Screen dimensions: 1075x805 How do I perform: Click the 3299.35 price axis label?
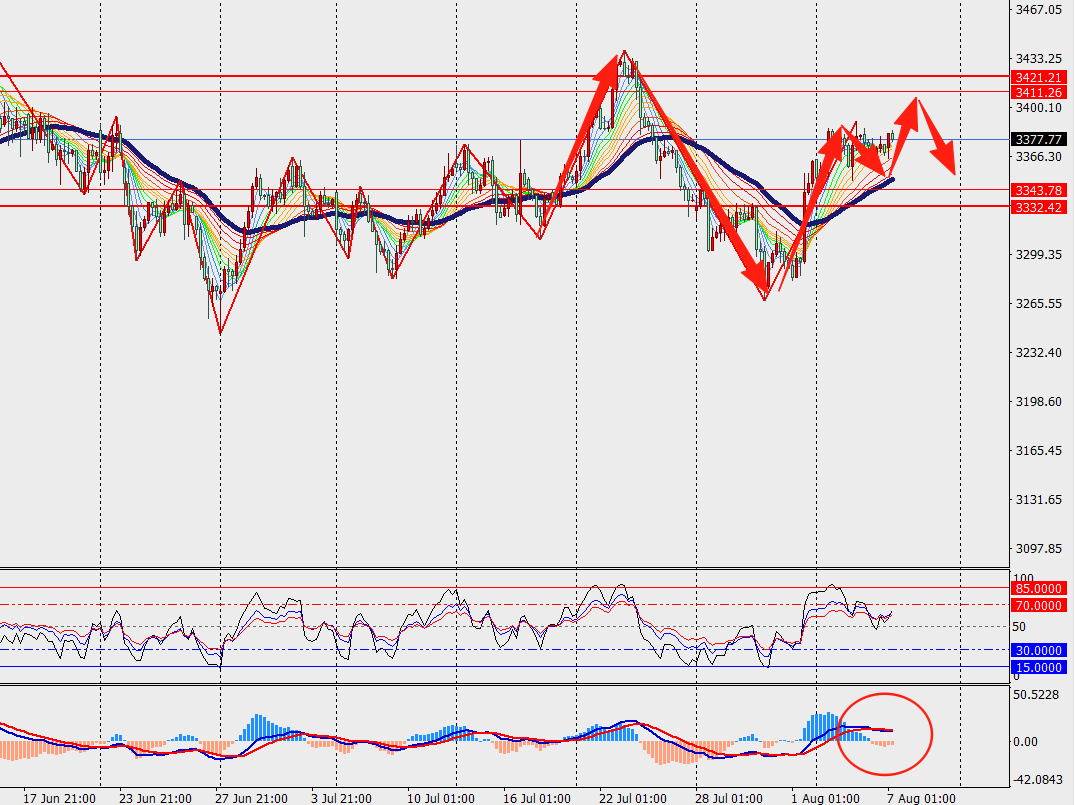(x=1038, y=254)
